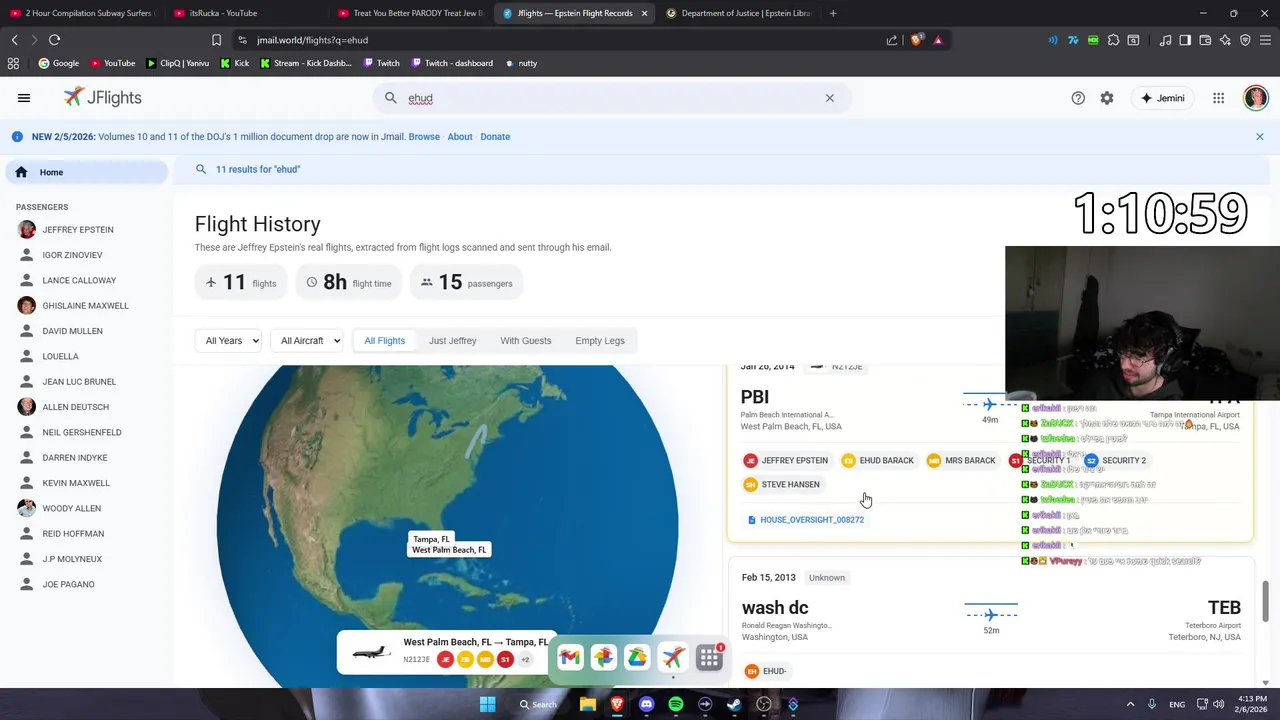Open the settings gear in the JFlights header
Image resolution: width=1280 pixels, height=720 pixels.
click(1107, 98)
